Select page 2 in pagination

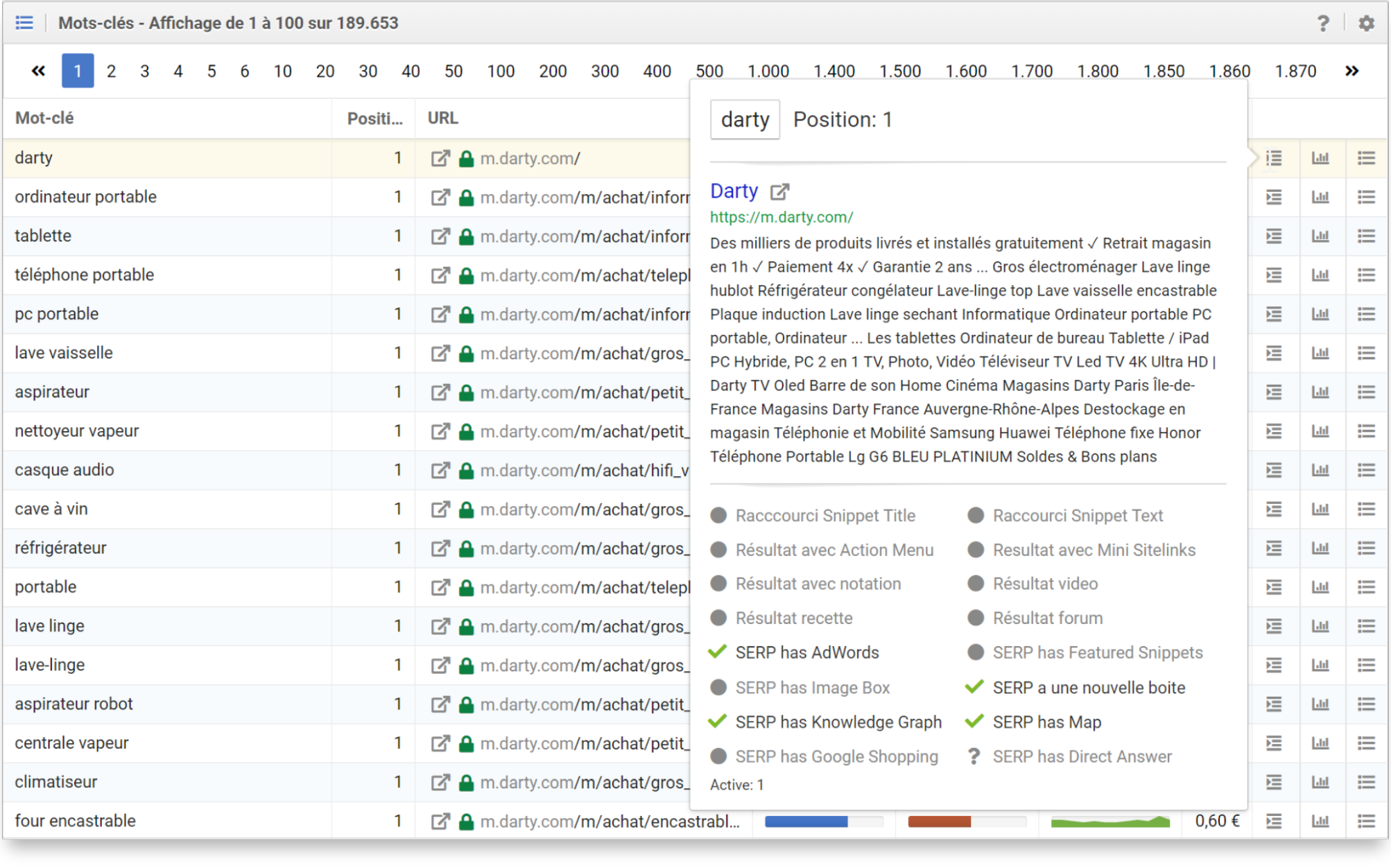click(x=111, y=71)
